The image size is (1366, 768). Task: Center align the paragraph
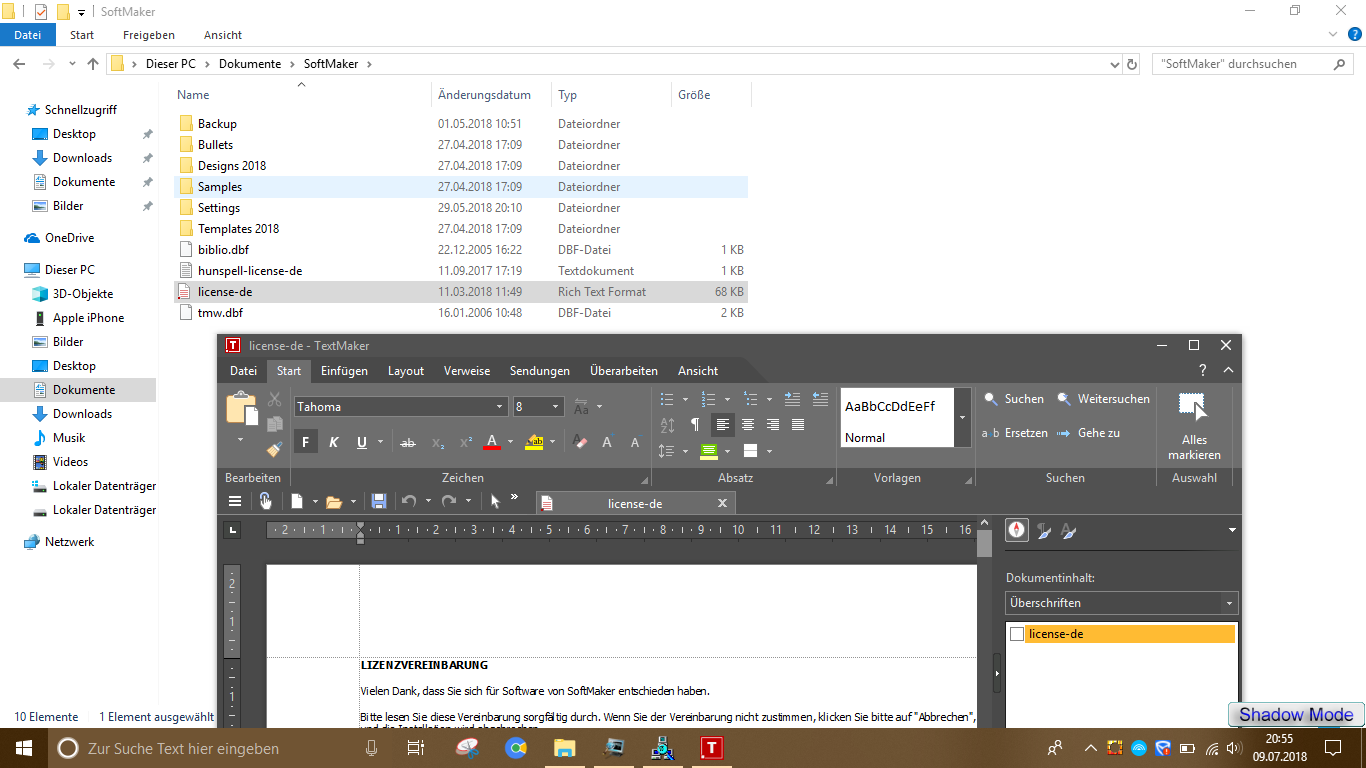point(747,424)
